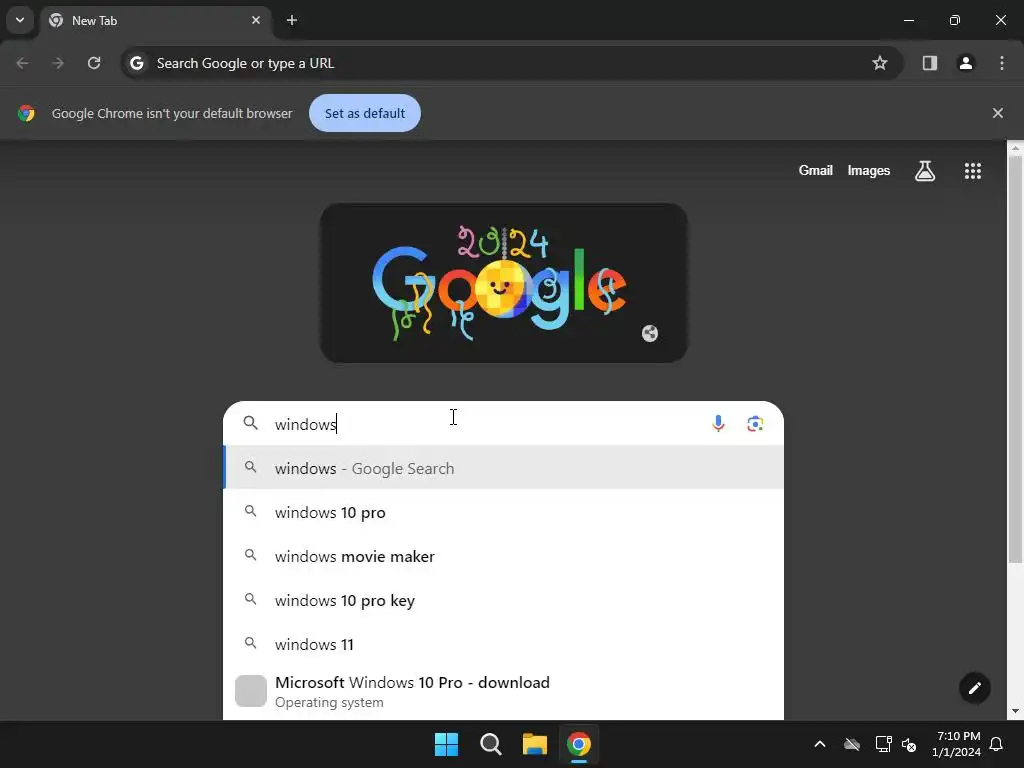Click the 2024 Google doodle

coord(504,283)
